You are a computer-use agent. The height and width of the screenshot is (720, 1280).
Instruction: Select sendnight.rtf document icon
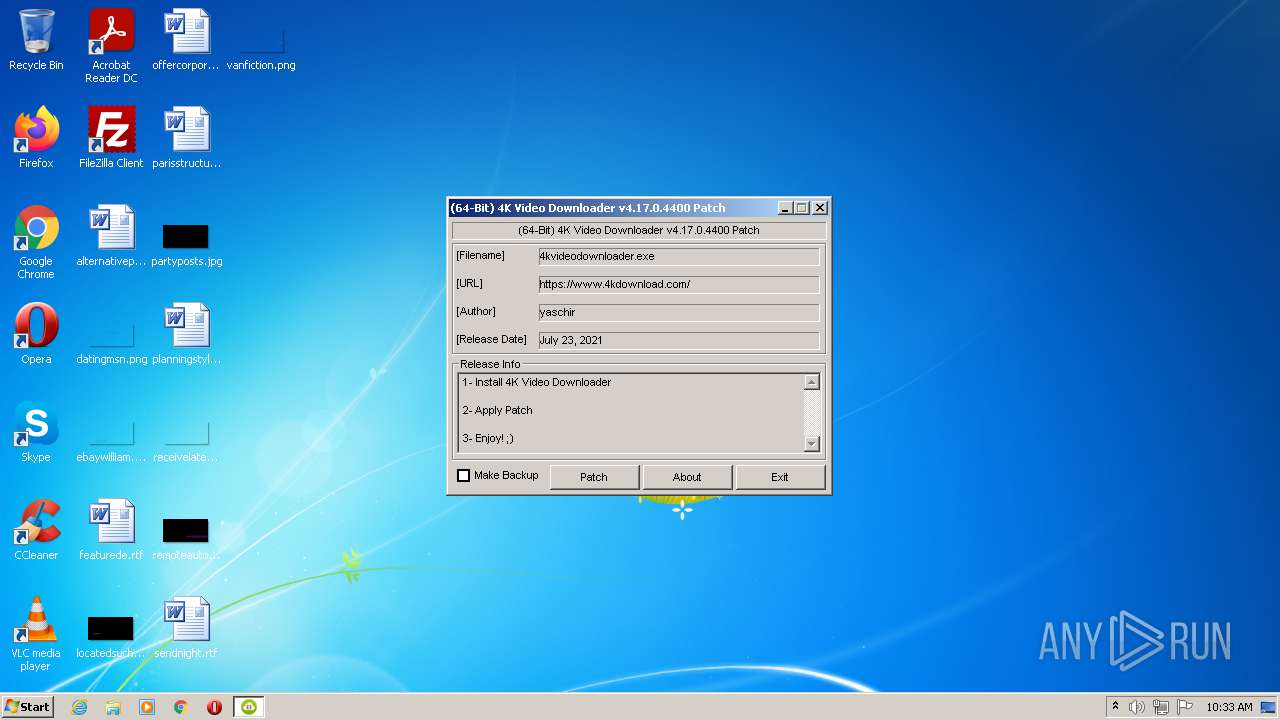pyautogui.click(x=186, y=628)
